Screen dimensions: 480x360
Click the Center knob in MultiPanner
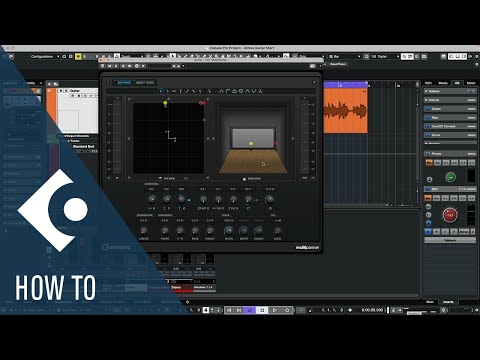[x=143, y=231]
